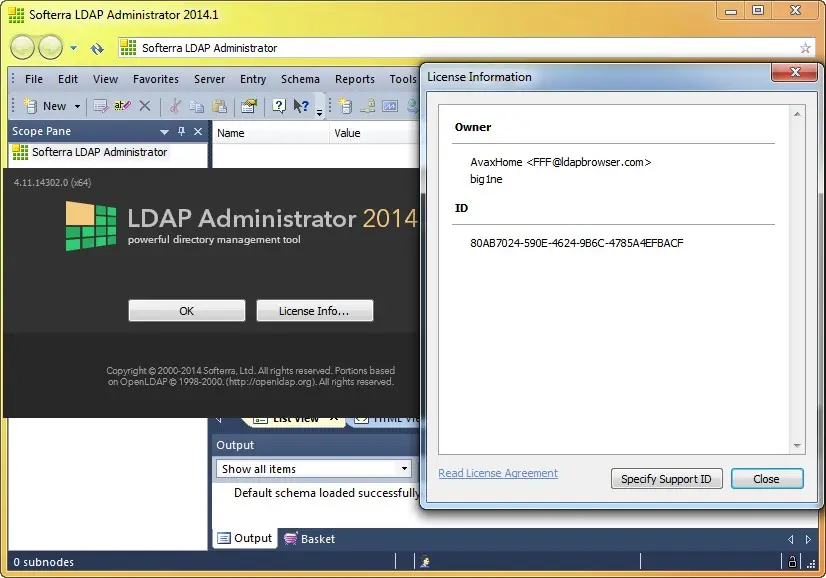Click the Rename toolbar icon
This screenshot has width=826, height=578.
tap(122, 106)
